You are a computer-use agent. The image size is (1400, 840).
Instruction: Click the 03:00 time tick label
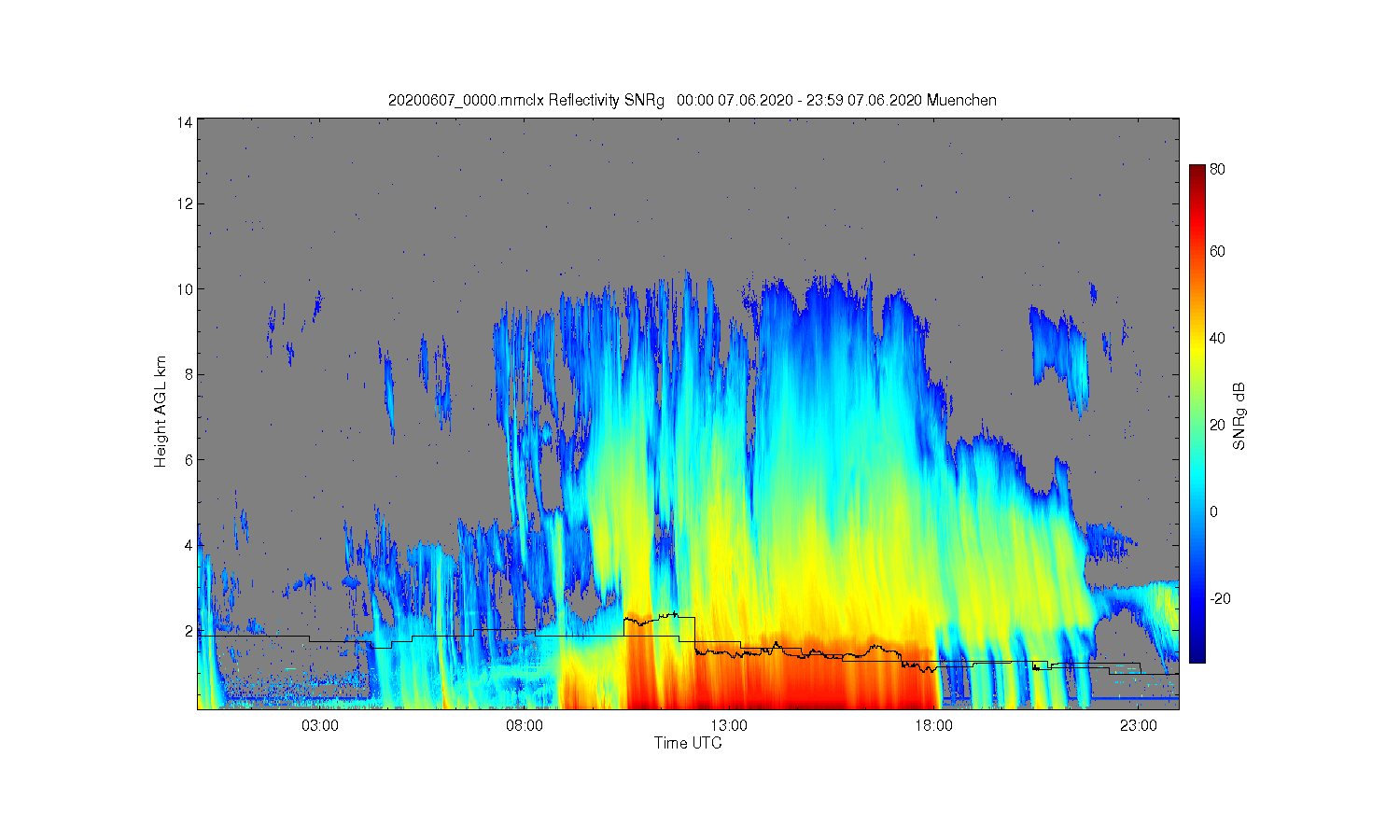pyautogui.click(x=320, y=725)
